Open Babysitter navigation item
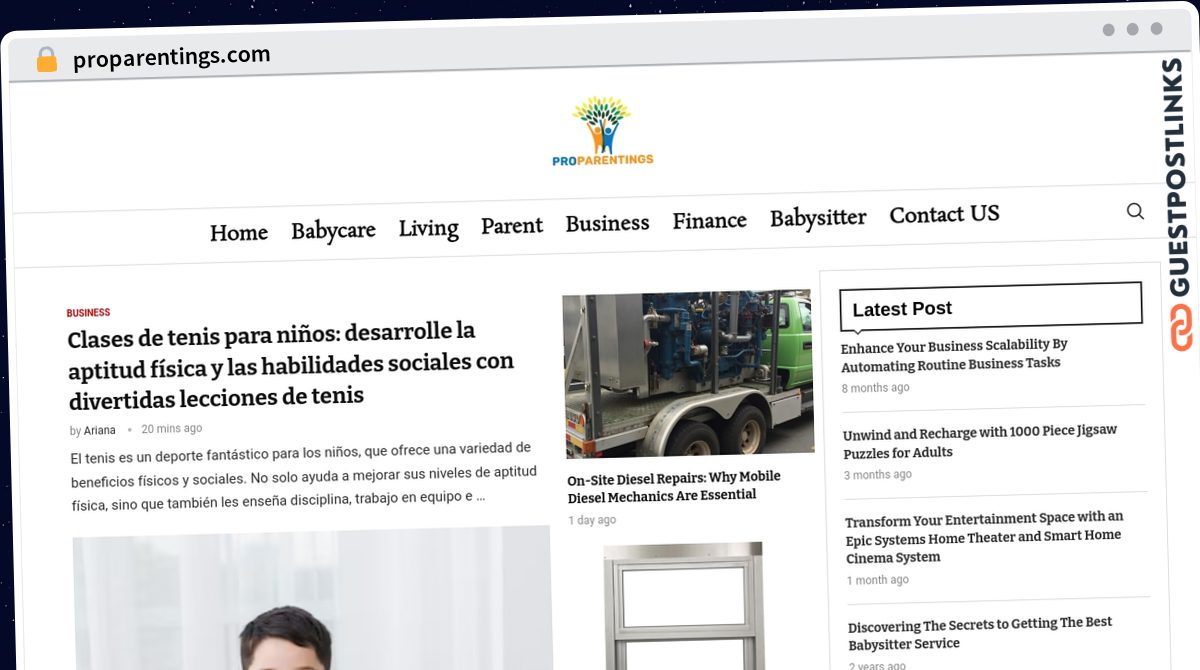 tap(818, 217)
